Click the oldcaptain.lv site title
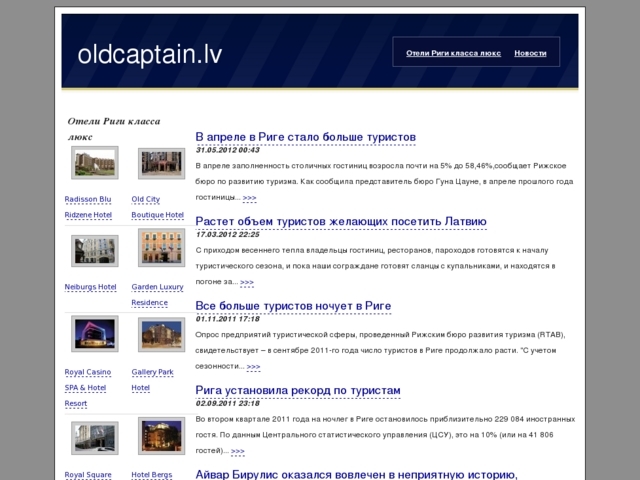The image size is (640, 480). [x=150, y=54]
